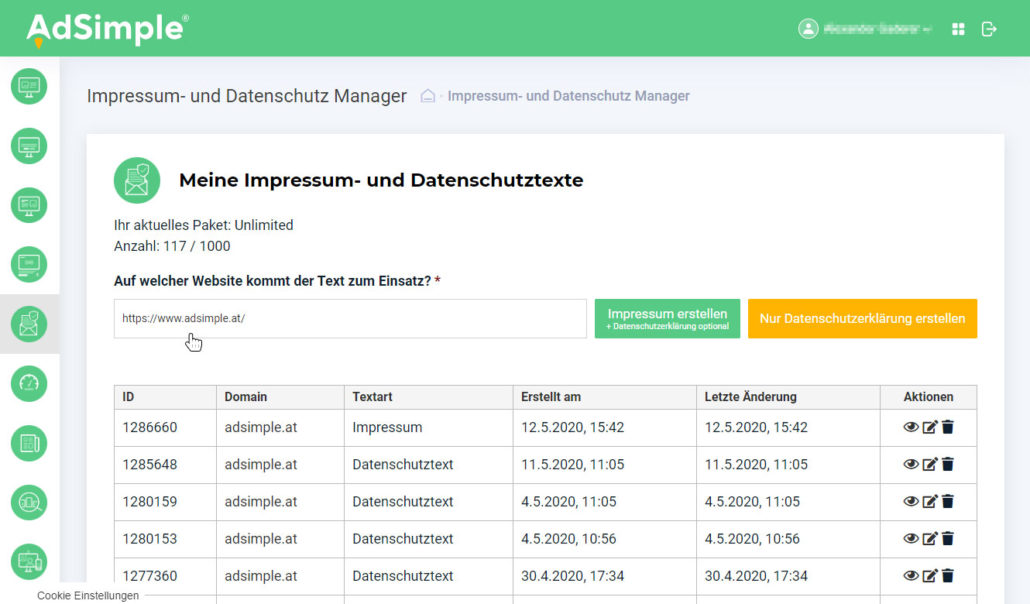Click the newspaper document icon in the sidebar

pyautogui.click(x=29, y=443)
